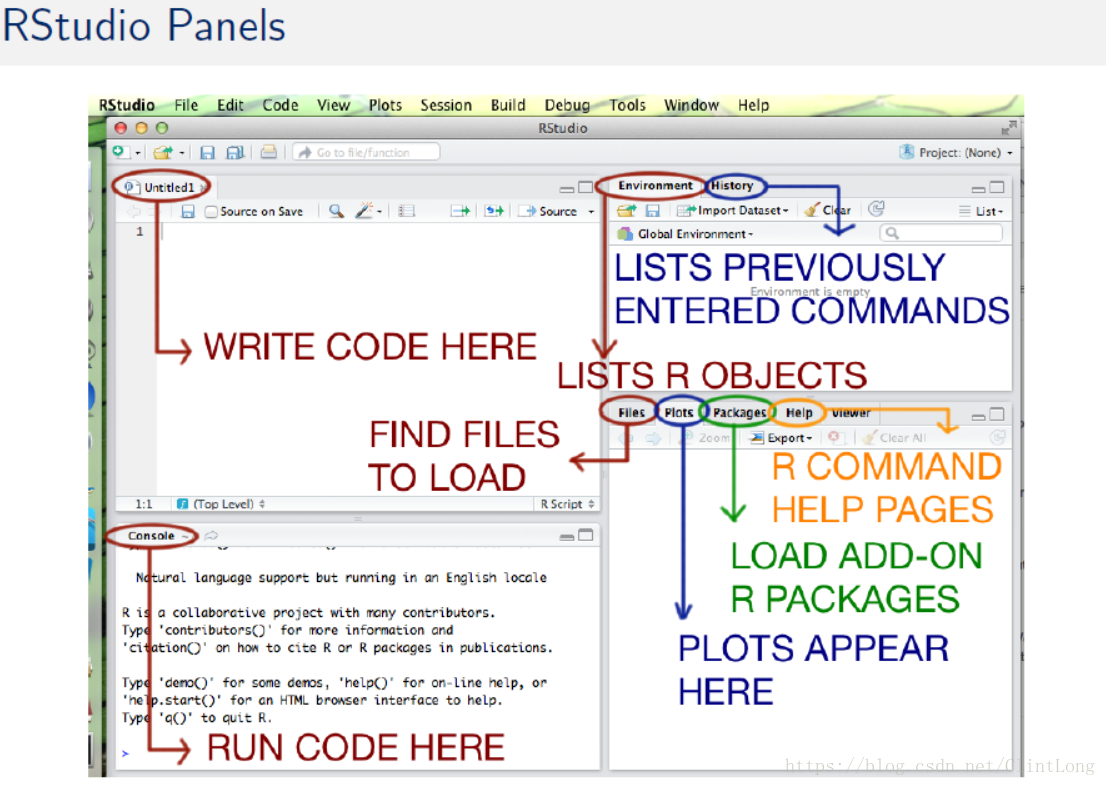Open the R Script file type selector
This screenshot has width=1106, height=786.
567,504
